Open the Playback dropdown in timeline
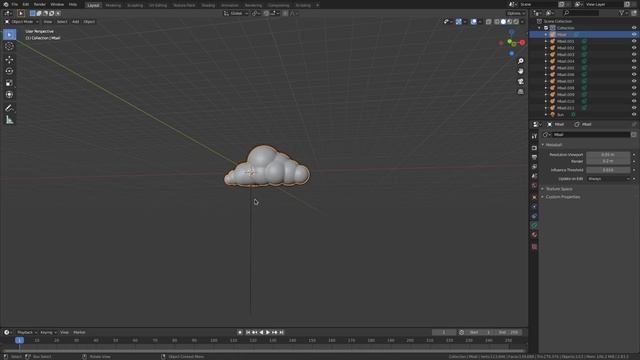This screenshot has height=360, width=640. [x=27, y=332]
